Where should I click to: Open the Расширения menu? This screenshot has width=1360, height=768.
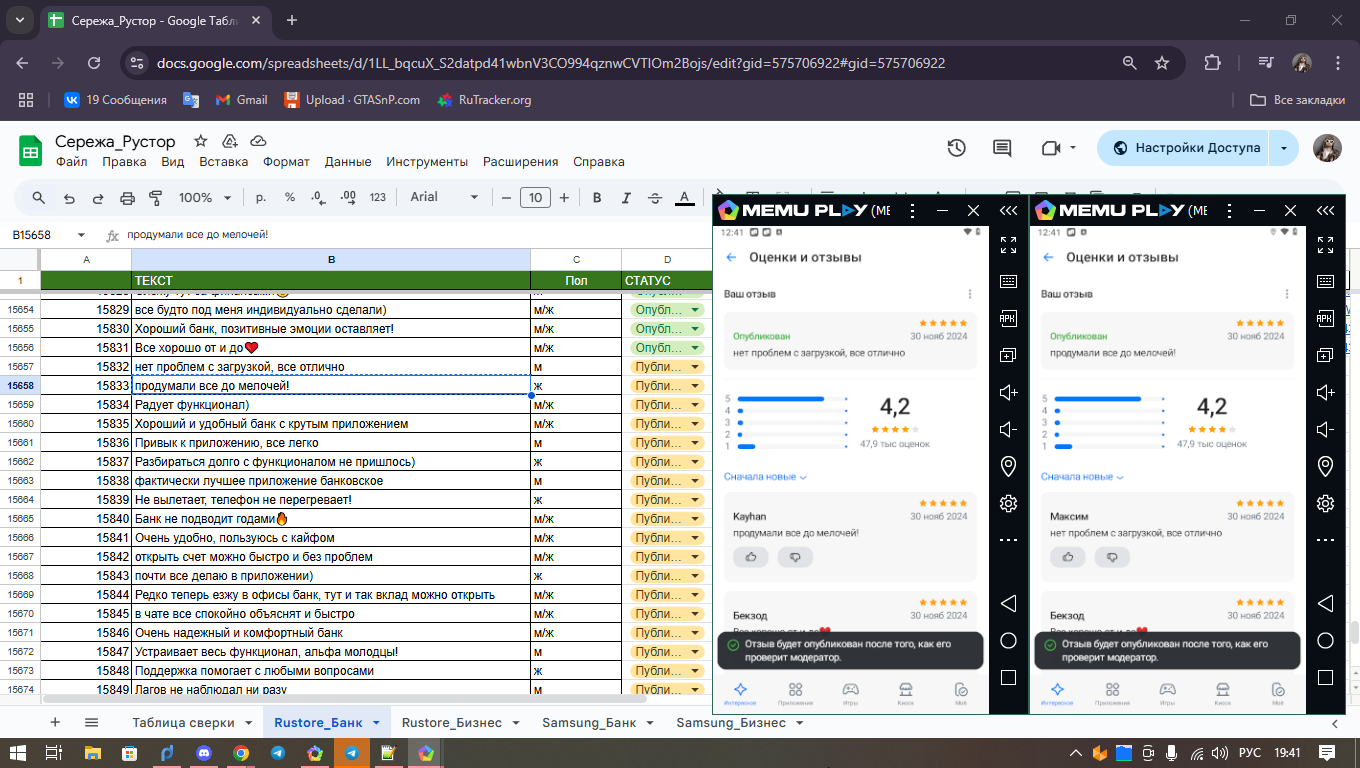coord(520,161)
